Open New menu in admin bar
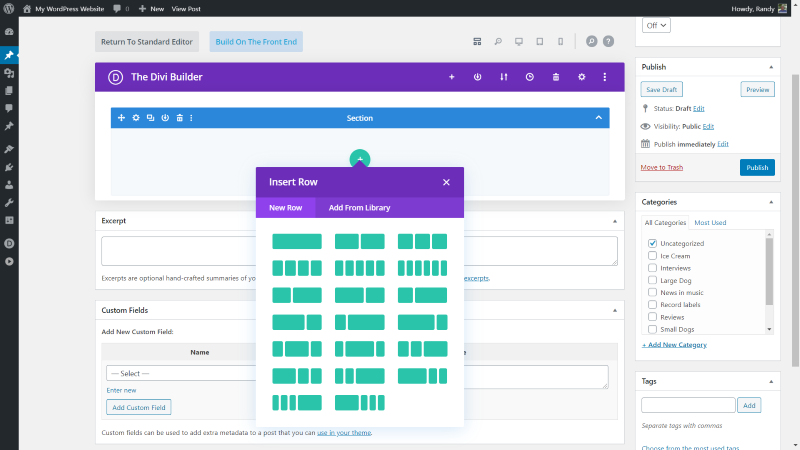 pos(152,9)
